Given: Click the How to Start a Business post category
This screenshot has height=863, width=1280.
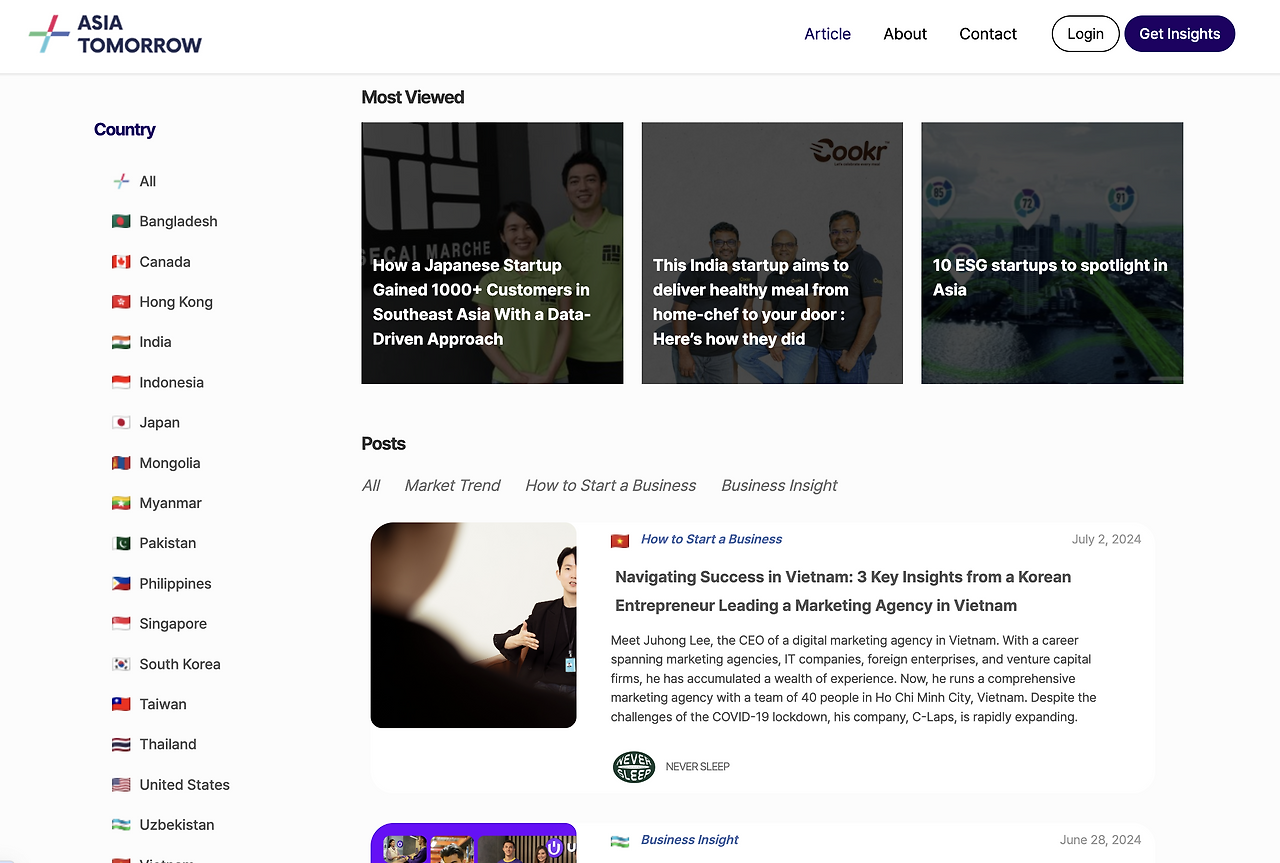Looking at the screenshot, I should (712, 539).
